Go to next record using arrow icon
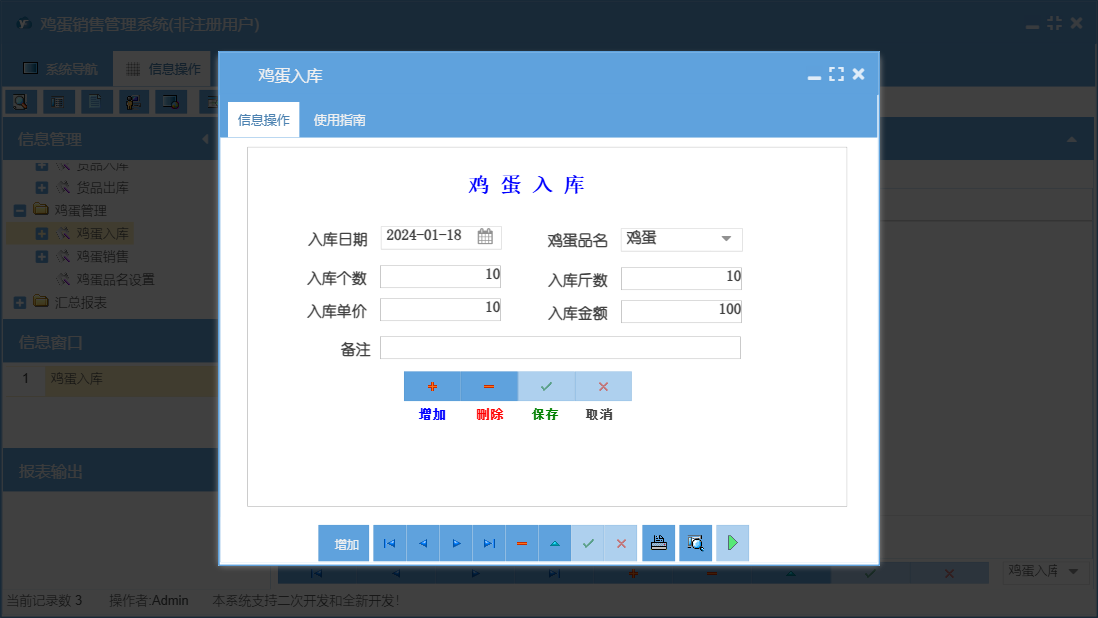 [456, 543]
